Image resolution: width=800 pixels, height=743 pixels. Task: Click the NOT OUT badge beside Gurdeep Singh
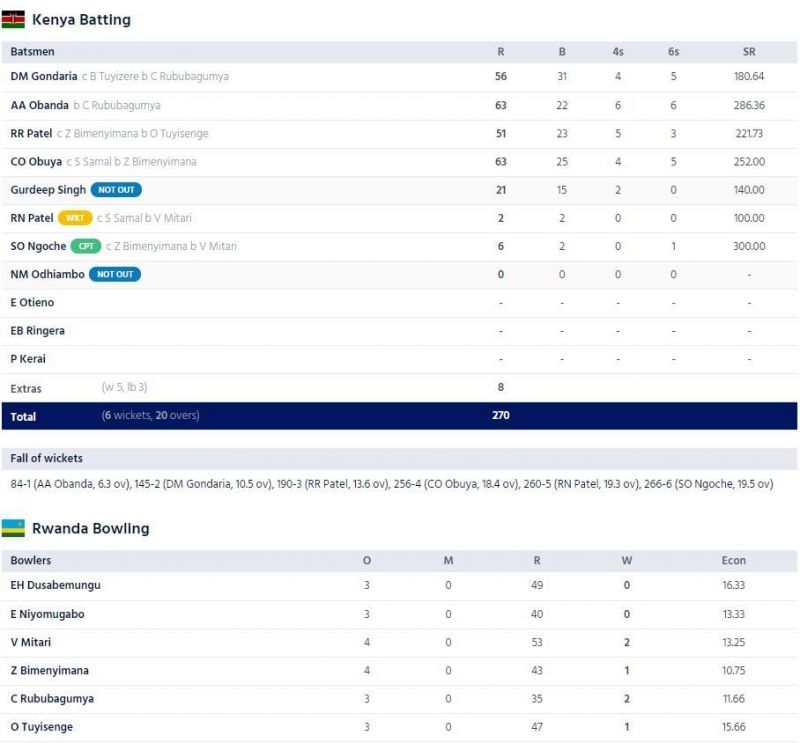pos(116,190)
